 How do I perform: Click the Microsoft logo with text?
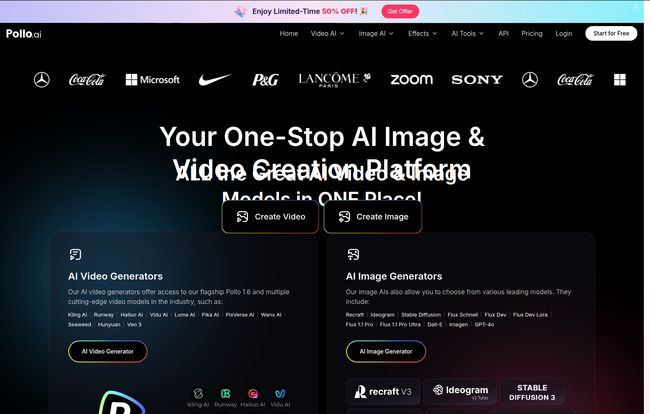point(153,80)
